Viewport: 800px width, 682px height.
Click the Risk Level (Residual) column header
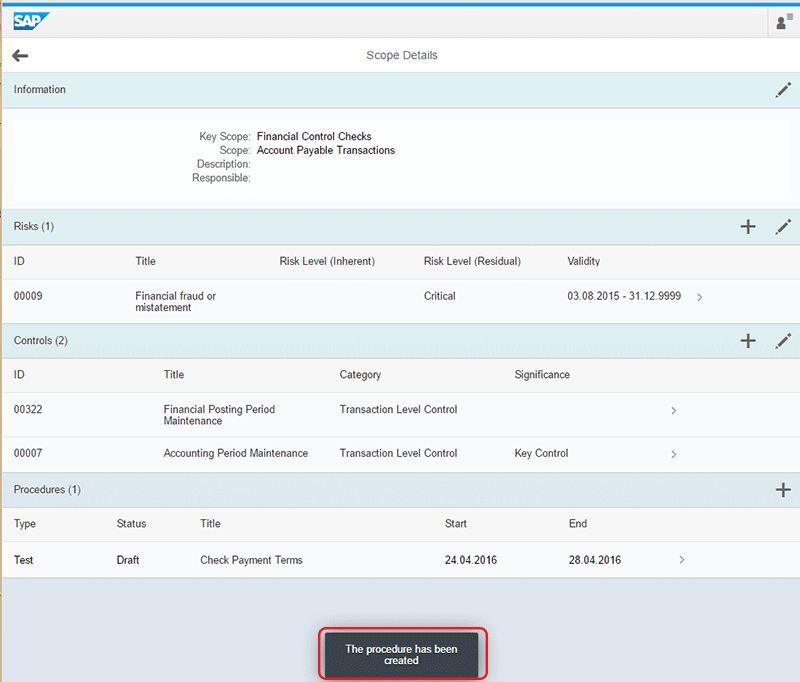[472, 262]
